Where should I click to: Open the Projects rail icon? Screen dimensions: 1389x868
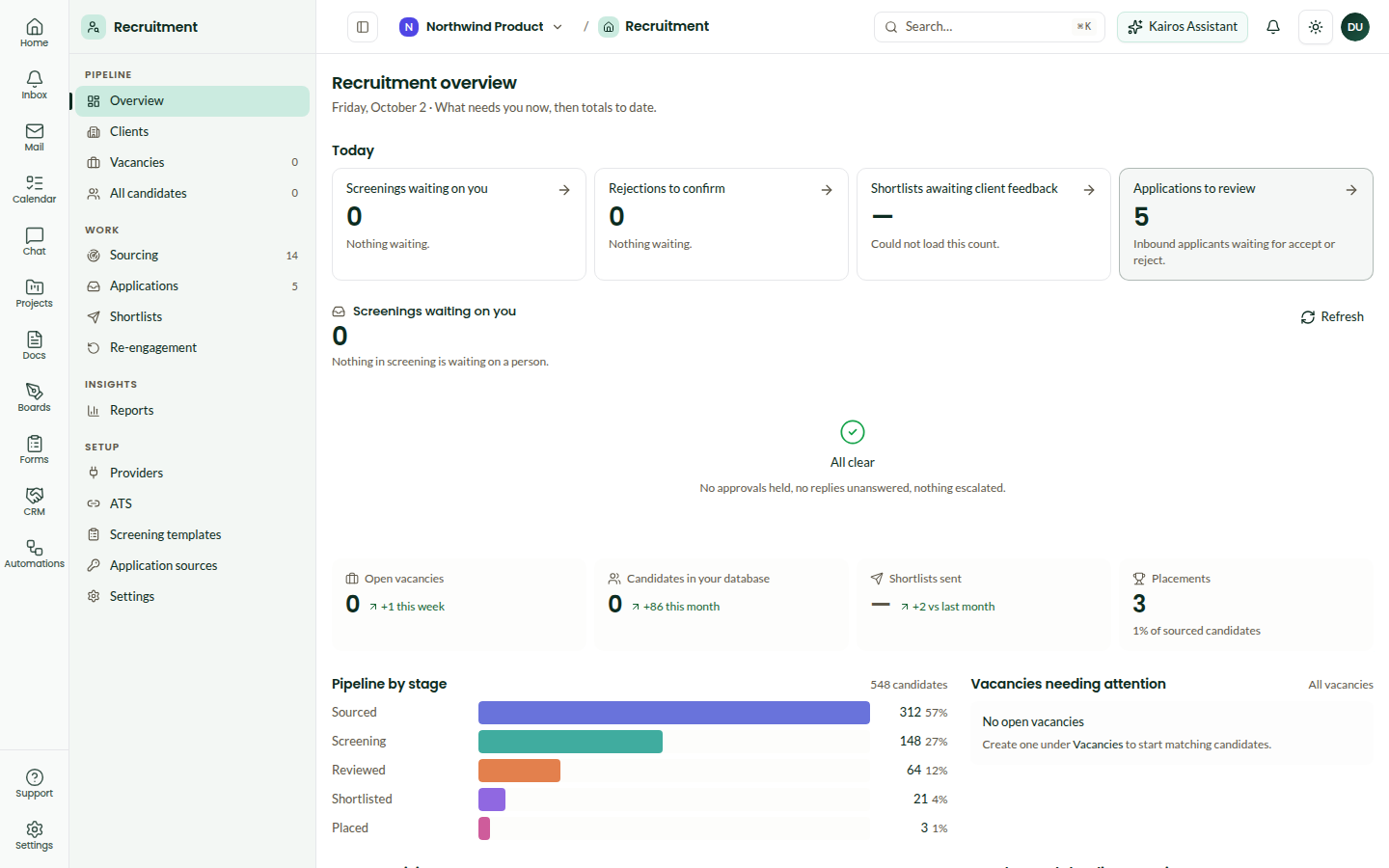(35, 293)
